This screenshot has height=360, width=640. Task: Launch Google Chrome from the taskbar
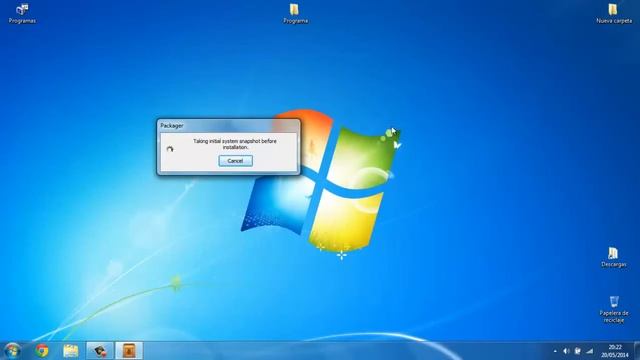[x=42, y=351]
